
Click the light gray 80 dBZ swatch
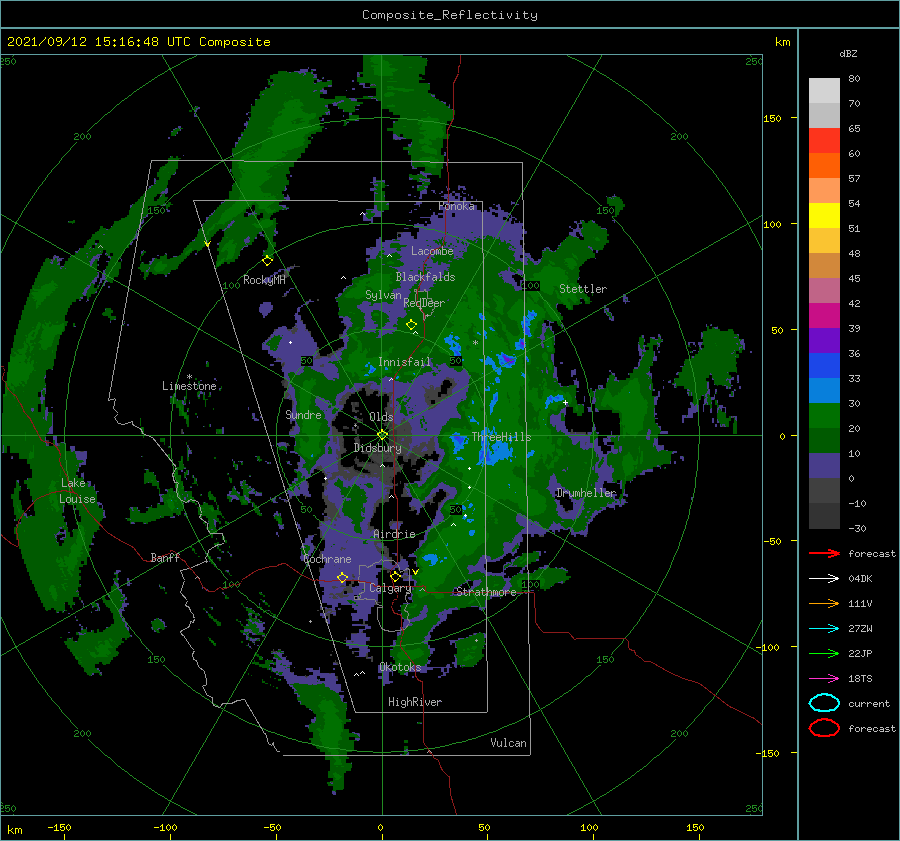[x=824, y=91]
